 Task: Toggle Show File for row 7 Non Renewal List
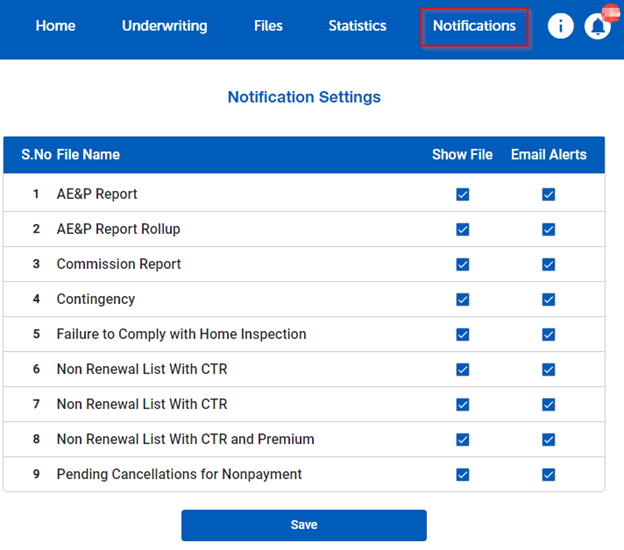[x=462, y=404]
